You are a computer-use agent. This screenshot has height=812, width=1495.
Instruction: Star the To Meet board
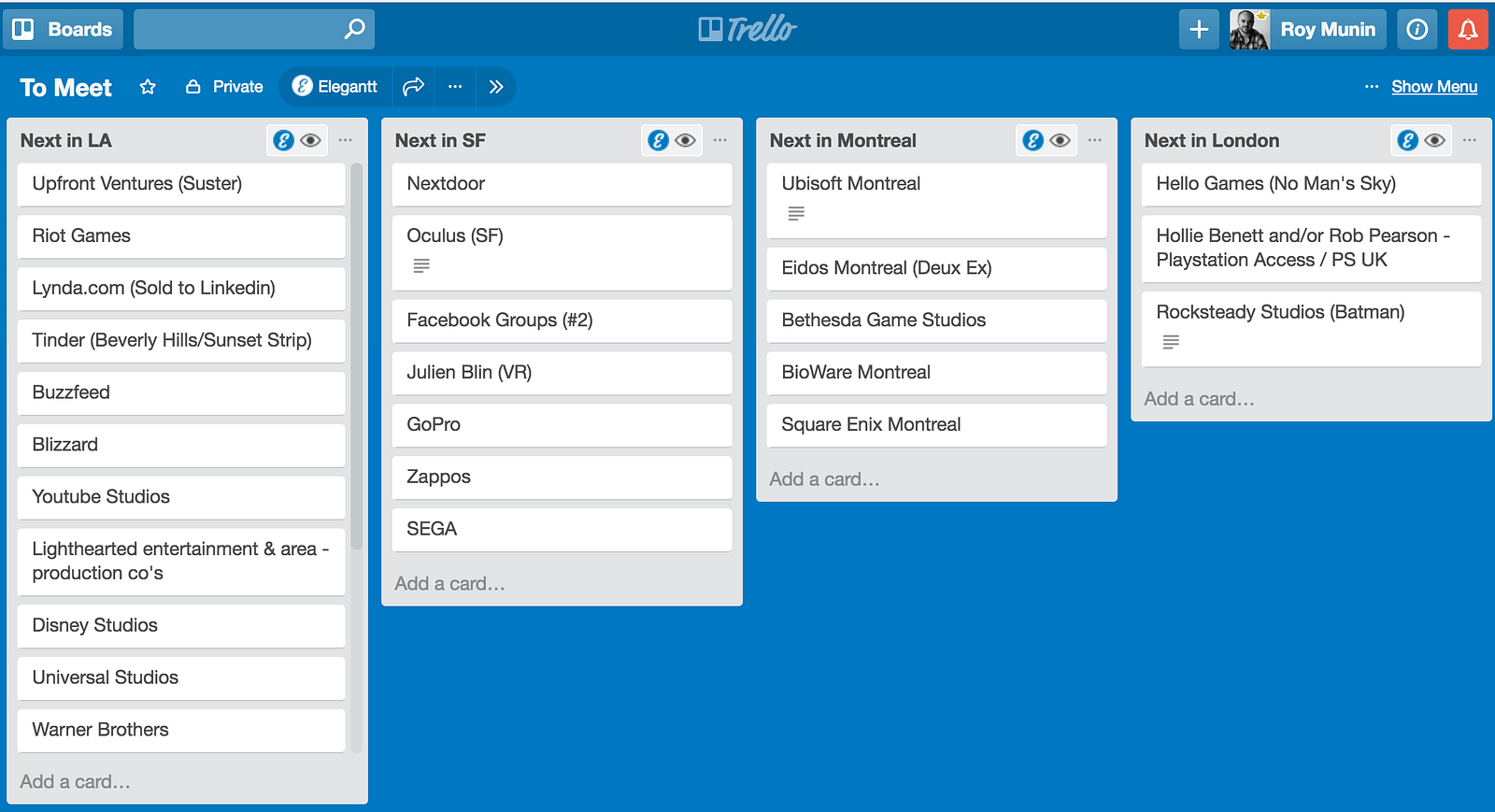point(148,87)
